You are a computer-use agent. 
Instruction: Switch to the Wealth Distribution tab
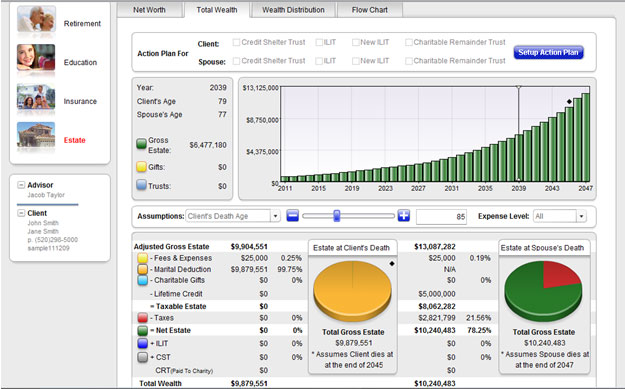[293, 10]
